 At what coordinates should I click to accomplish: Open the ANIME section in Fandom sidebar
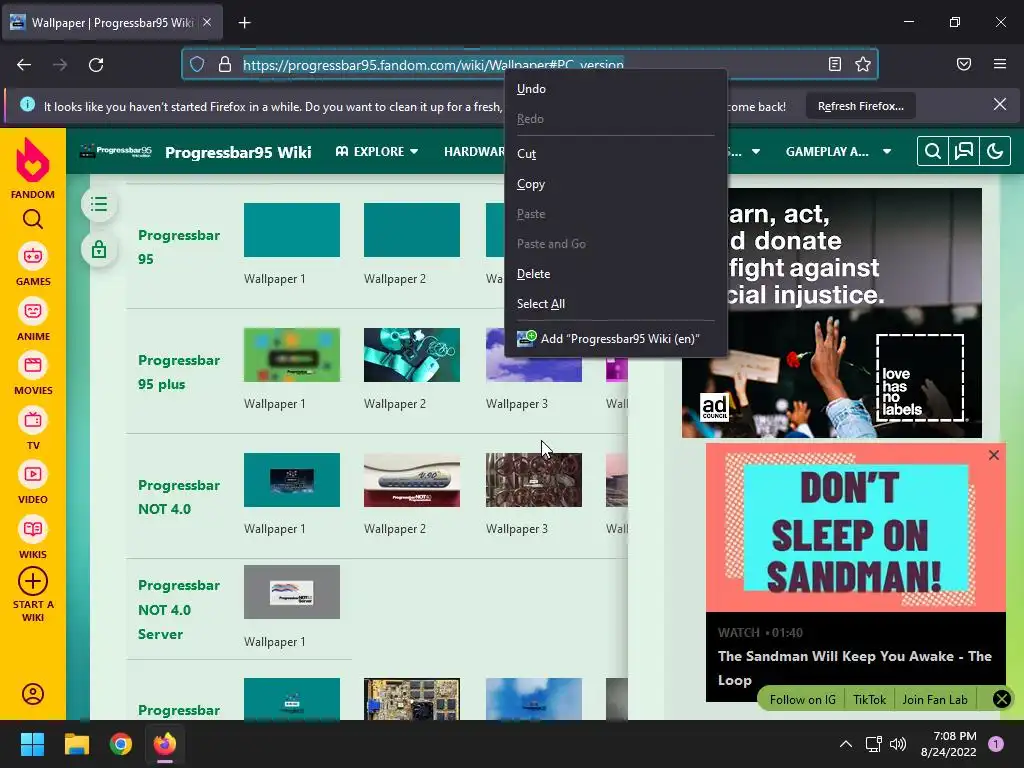[33, 320]
